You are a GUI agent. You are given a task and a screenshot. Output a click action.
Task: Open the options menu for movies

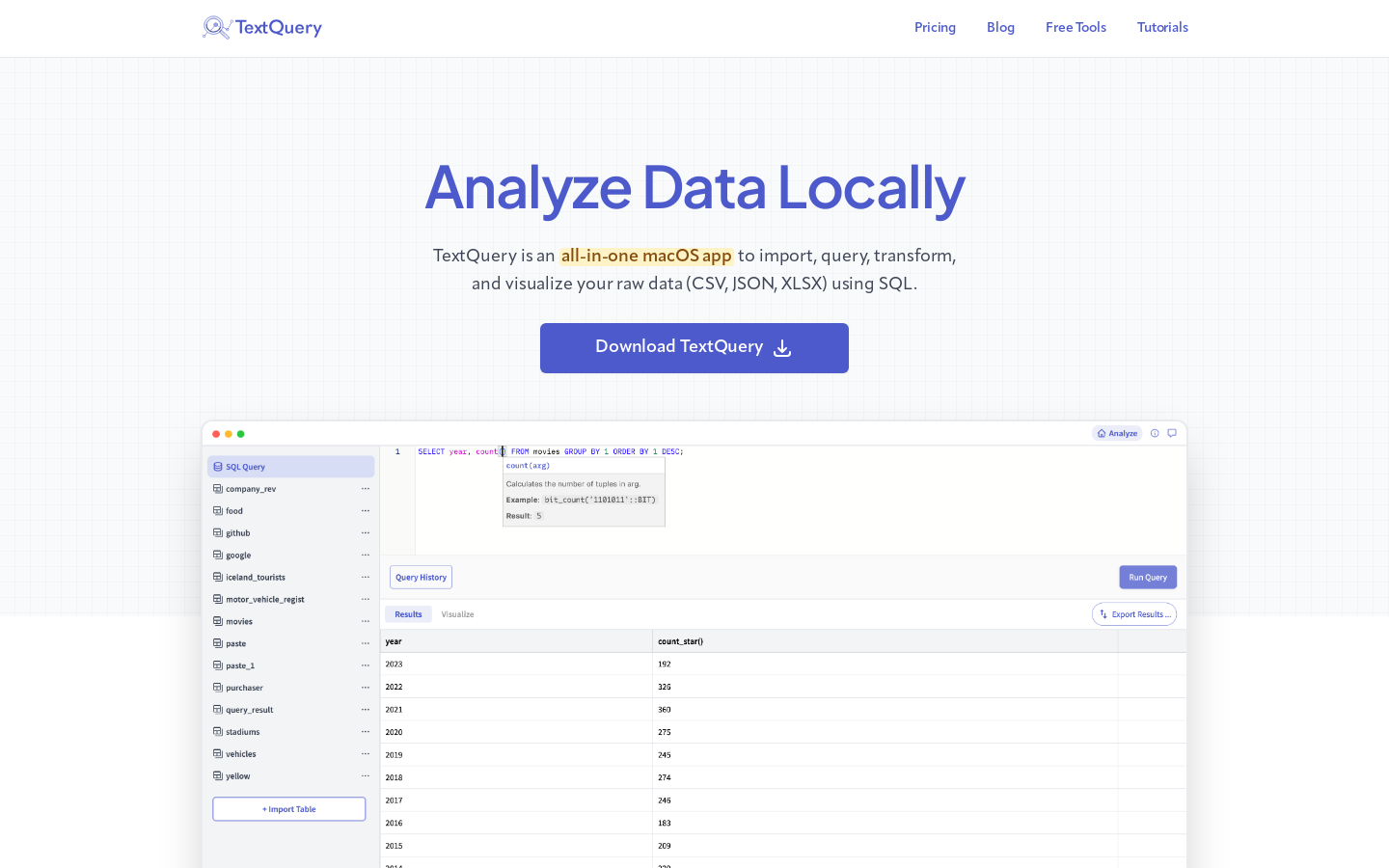coord(366,621)
